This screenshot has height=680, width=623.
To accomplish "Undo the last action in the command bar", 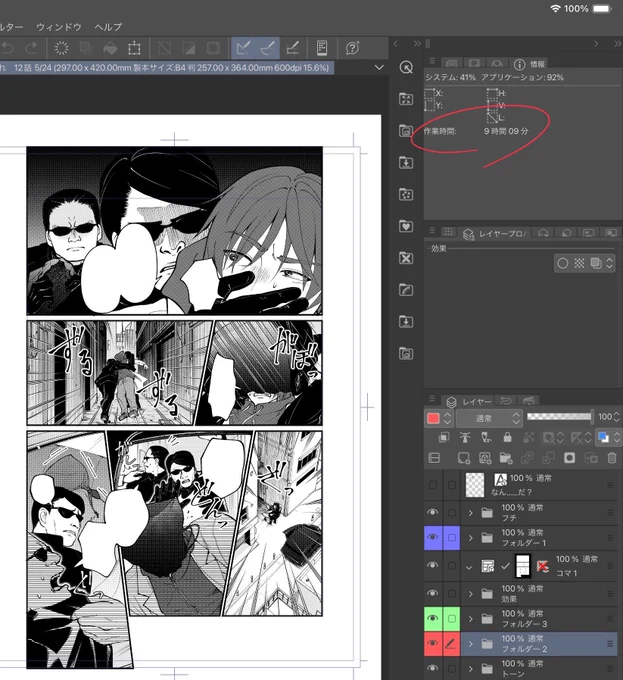I will [8, 48].
